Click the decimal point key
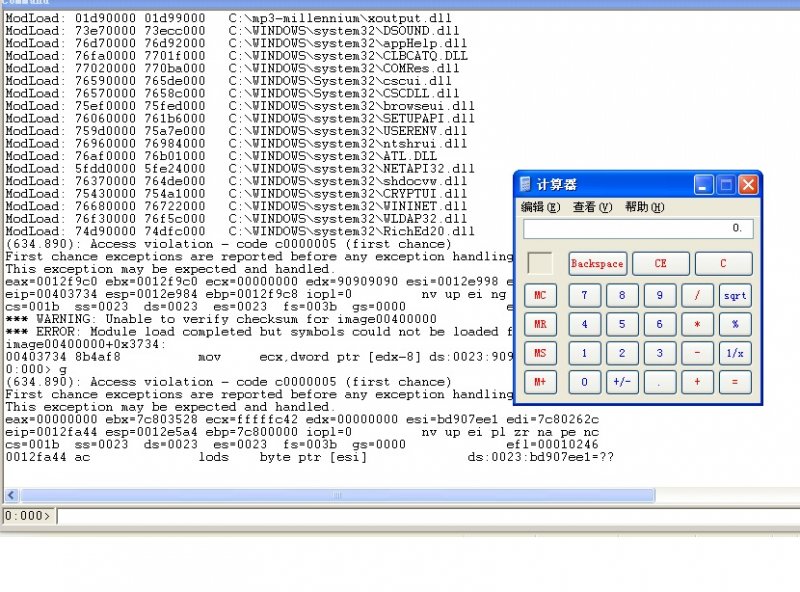The width and height of the screenshot is (800, 592). pos(660,382)
